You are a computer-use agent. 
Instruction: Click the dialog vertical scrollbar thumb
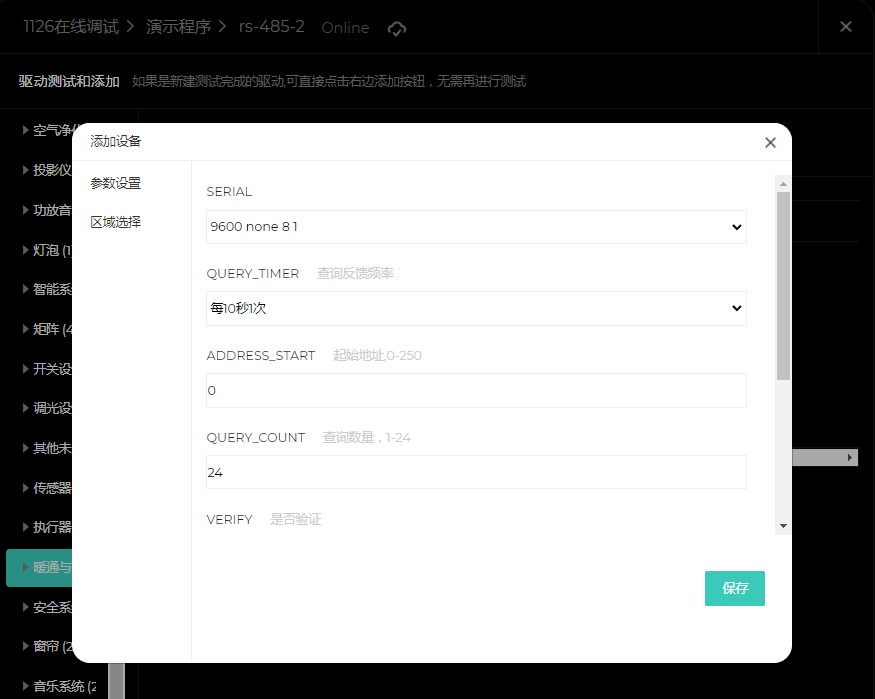coord(783,286)
